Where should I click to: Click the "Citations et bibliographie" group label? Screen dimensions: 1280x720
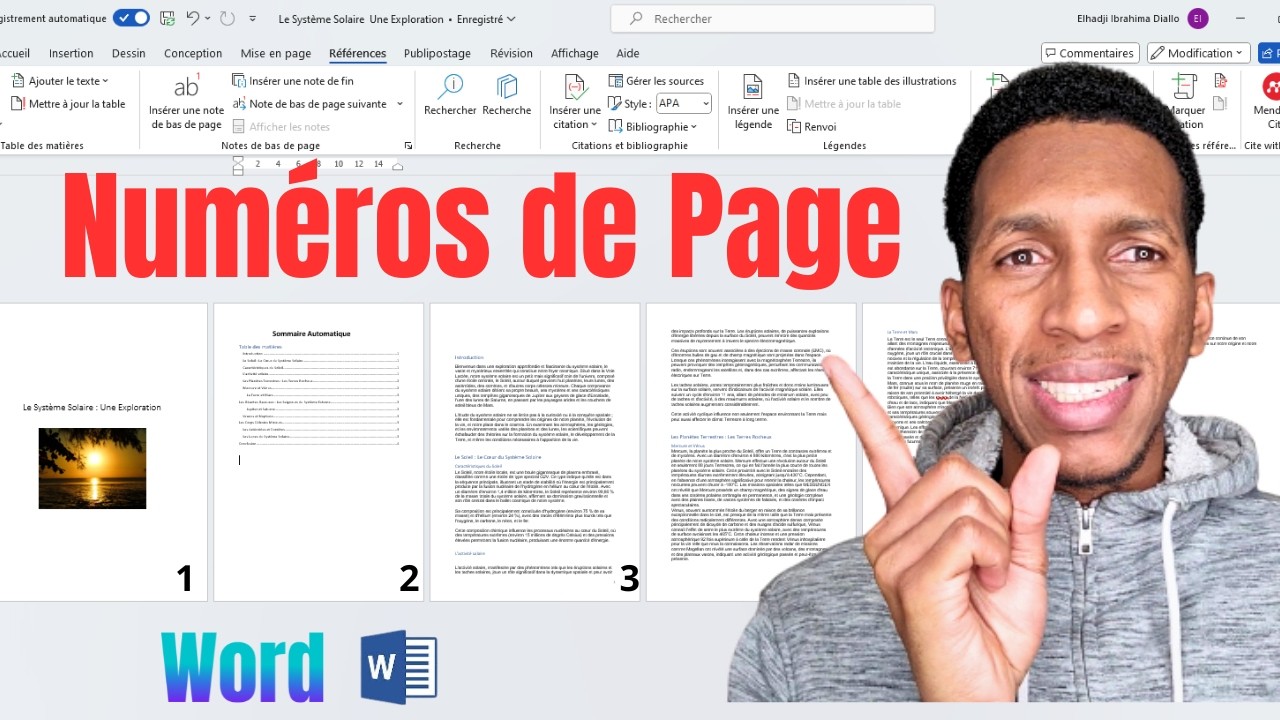pyautogui.click(x=629, y=146)
